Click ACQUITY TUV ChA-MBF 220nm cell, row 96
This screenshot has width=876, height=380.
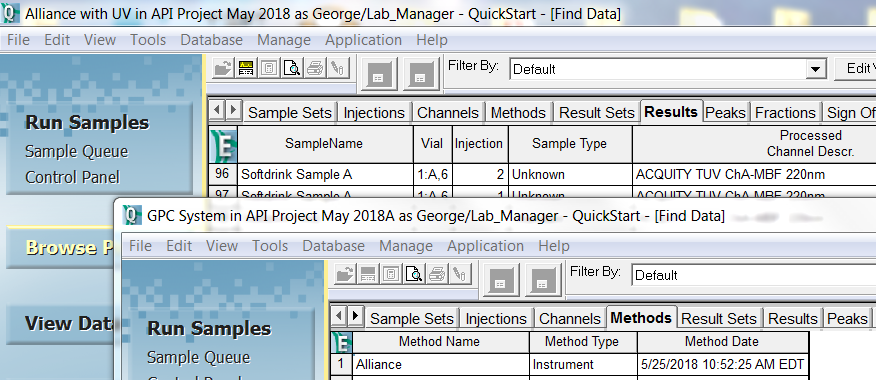coord(754,174)
